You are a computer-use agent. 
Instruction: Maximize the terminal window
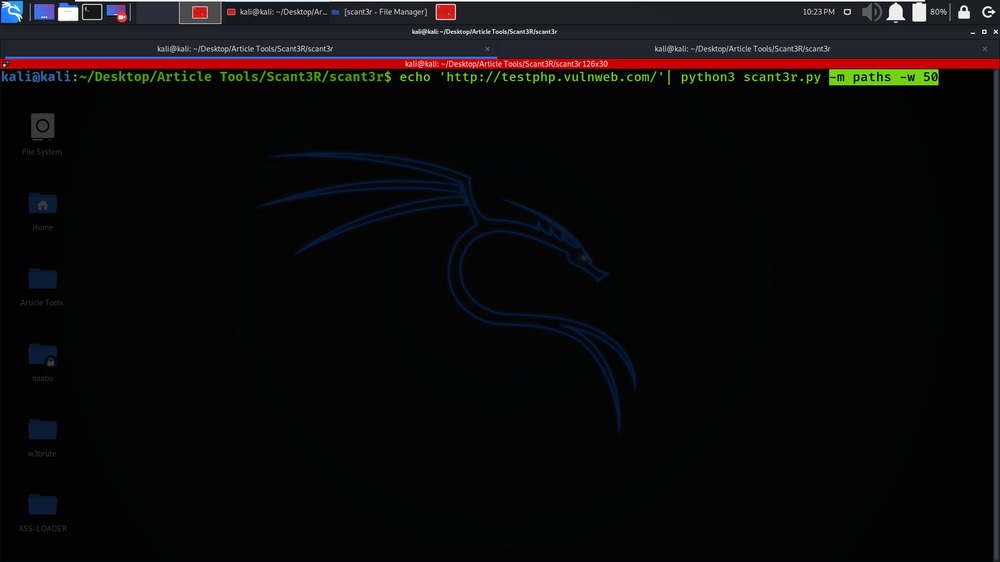984,32
